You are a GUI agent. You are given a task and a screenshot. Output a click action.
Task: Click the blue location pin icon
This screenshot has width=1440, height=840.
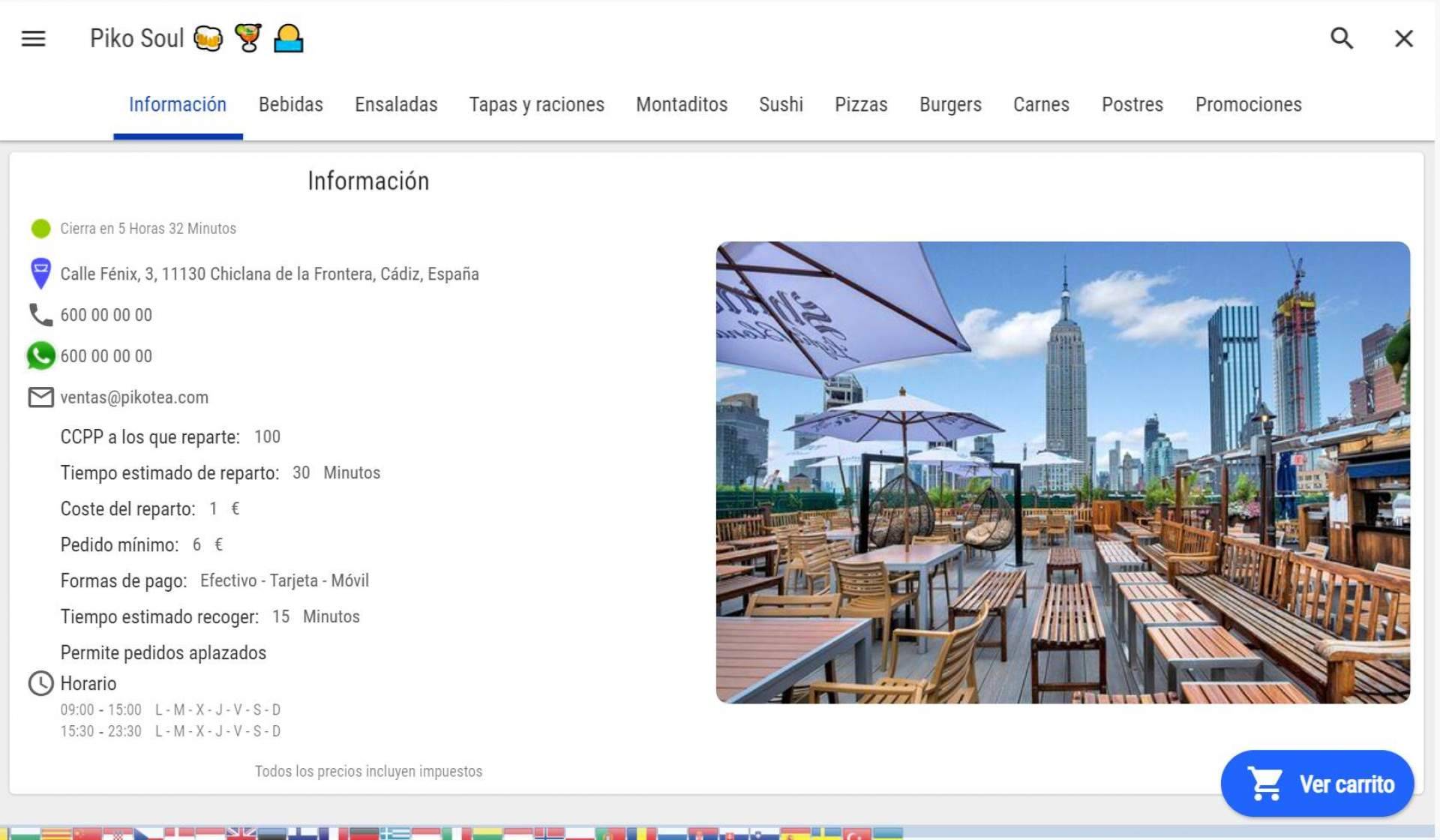click(40, 273)
